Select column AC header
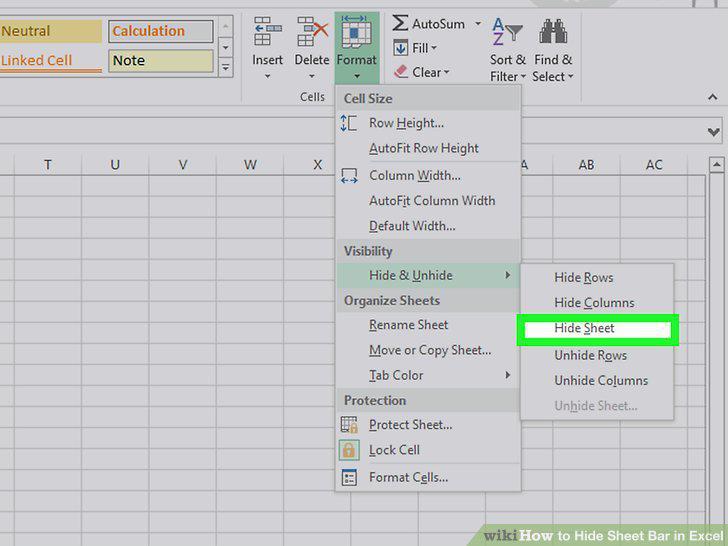Viewport: 728px width, 546px height. click(x=654, y=165)
